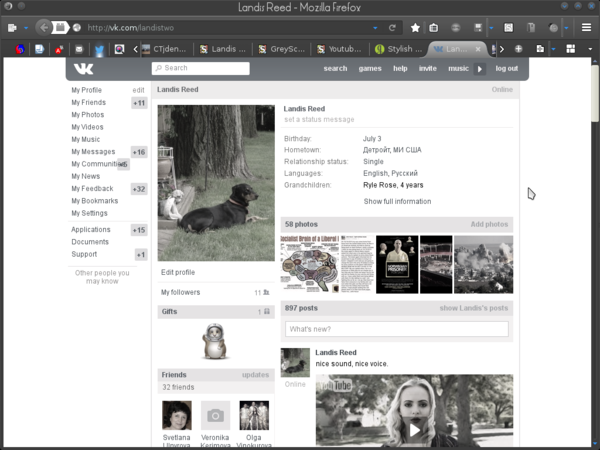Click the browser URL address field

tap(226, 28)
